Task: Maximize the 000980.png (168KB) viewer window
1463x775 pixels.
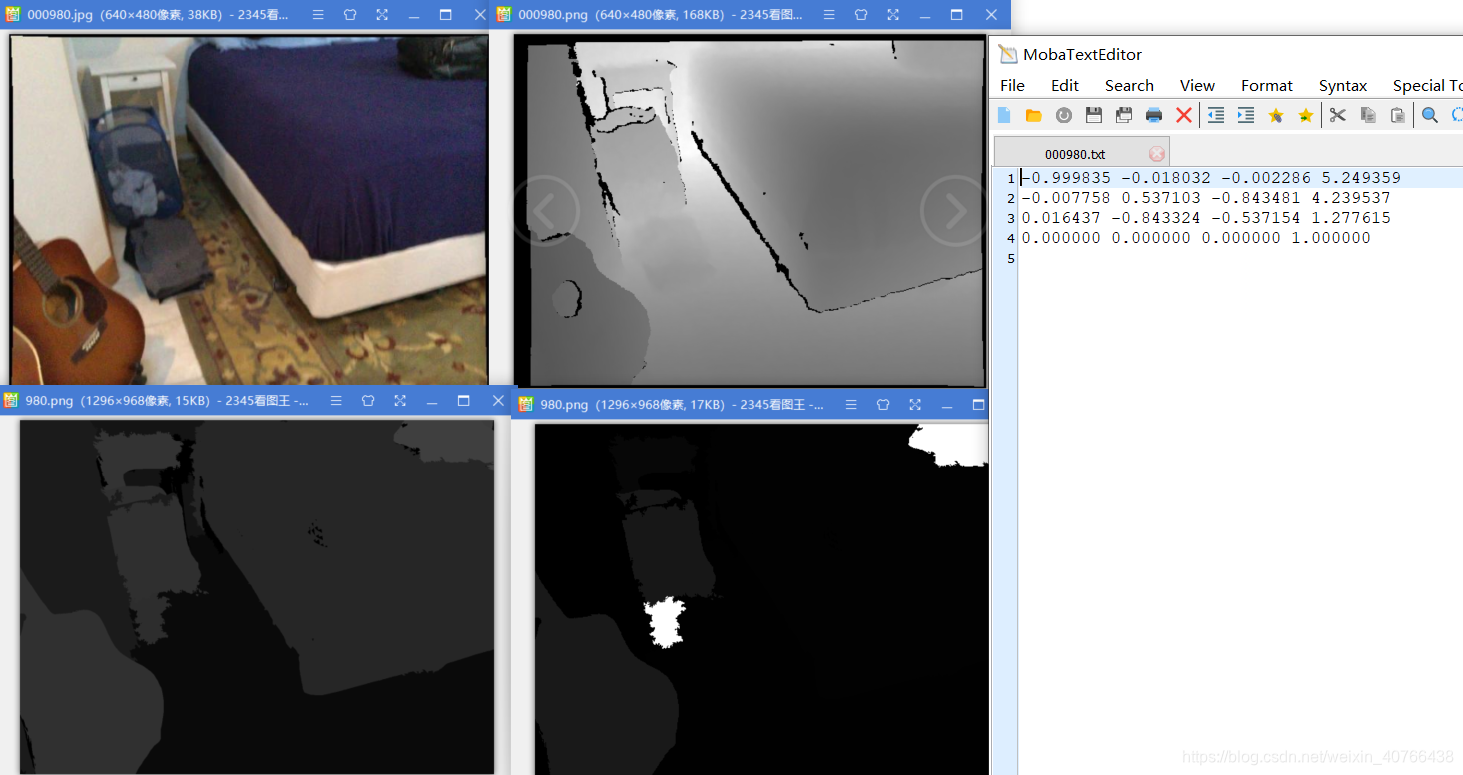Action: pos(957,15)
